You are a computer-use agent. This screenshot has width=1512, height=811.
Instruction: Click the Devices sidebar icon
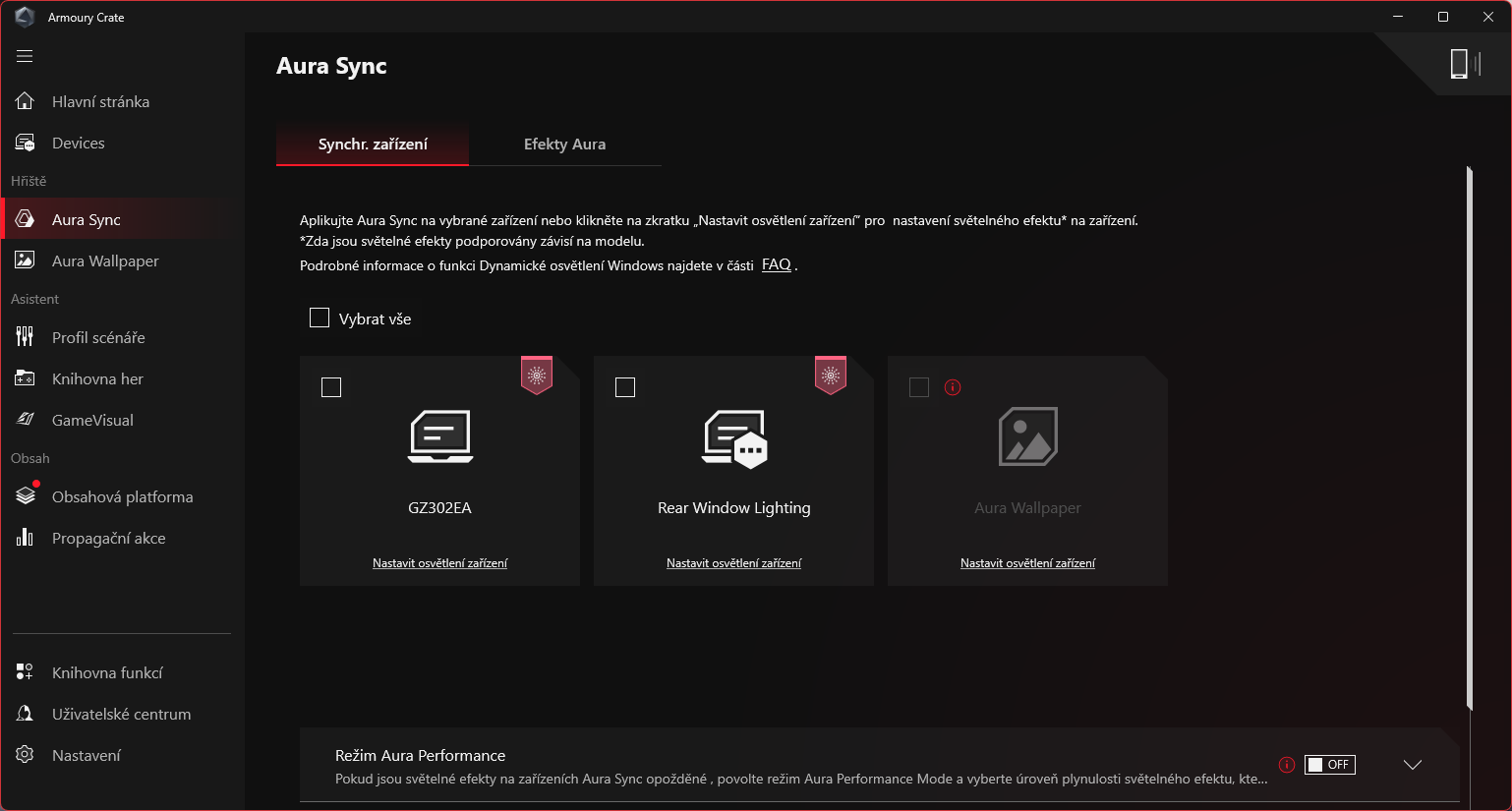25,143
